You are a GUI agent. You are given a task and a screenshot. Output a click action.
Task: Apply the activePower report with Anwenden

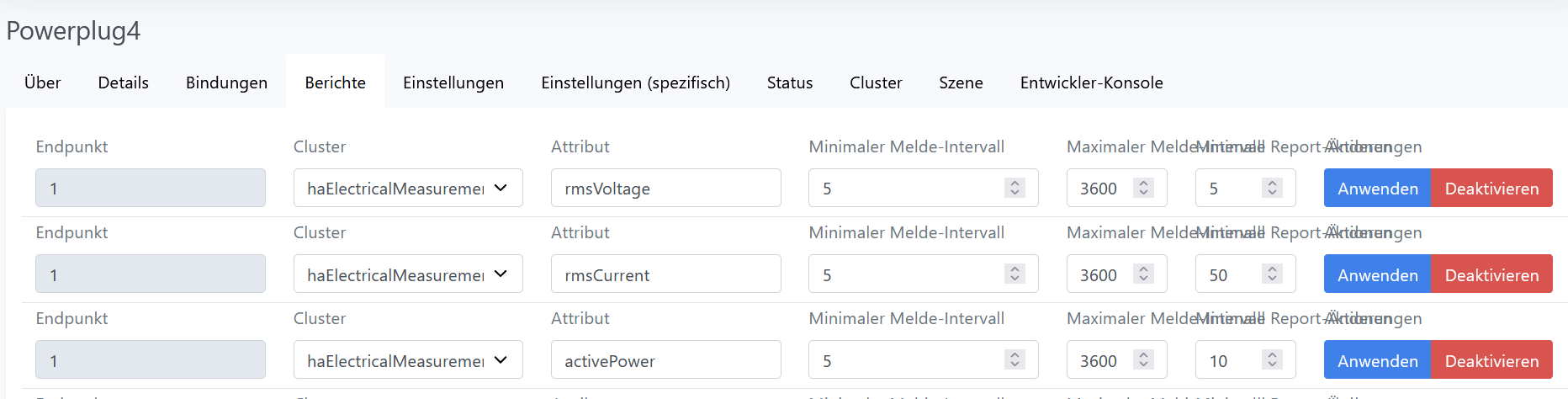pyautogui.click(x=1377, y=360)
